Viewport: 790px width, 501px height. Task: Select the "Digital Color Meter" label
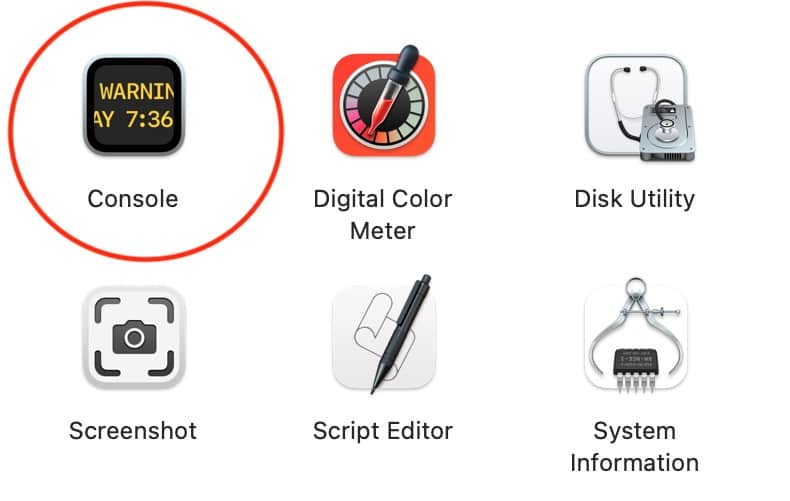point(383,215)
